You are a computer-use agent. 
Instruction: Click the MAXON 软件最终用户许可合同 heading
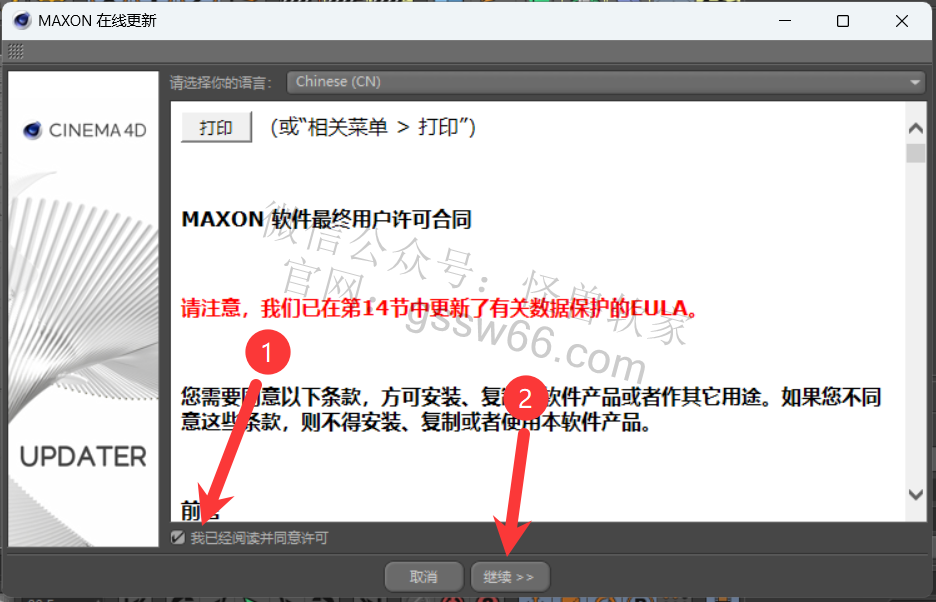[x=327, y=219]
